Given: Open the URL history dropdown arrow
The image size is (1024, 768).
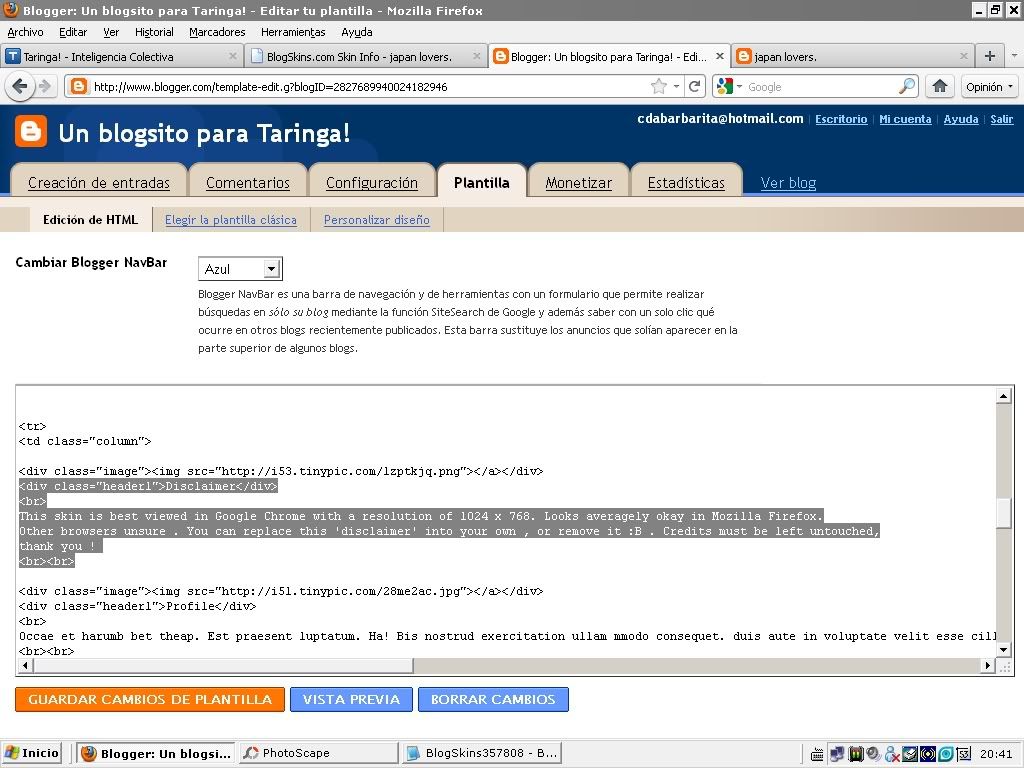Looking at the screenshot, I should coord(677,86).
